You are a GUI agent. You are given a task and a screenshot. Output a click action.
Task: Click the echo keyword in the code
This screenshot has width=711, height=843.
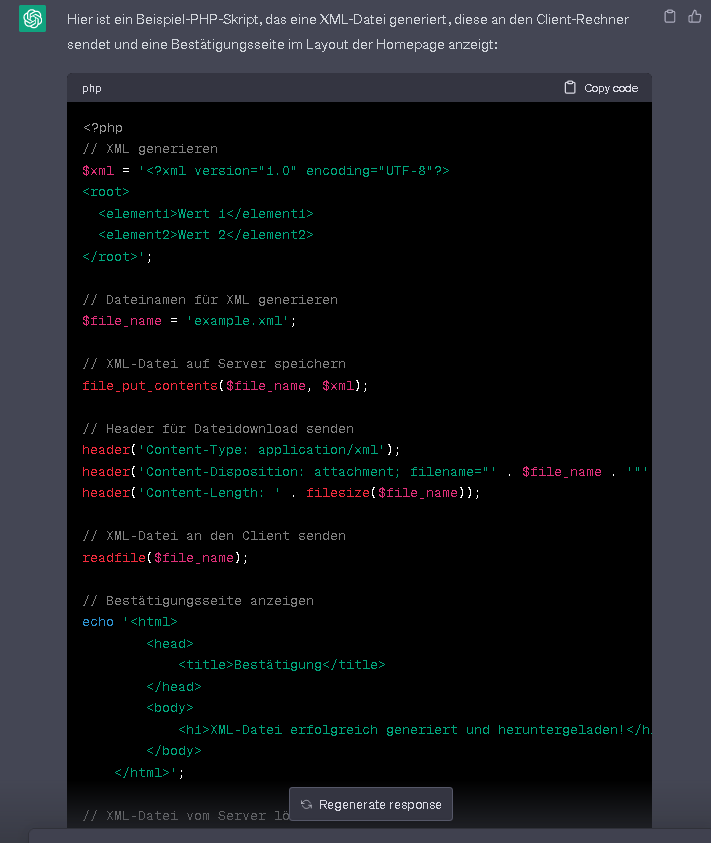pyautogui.click(x=98, y=622)
